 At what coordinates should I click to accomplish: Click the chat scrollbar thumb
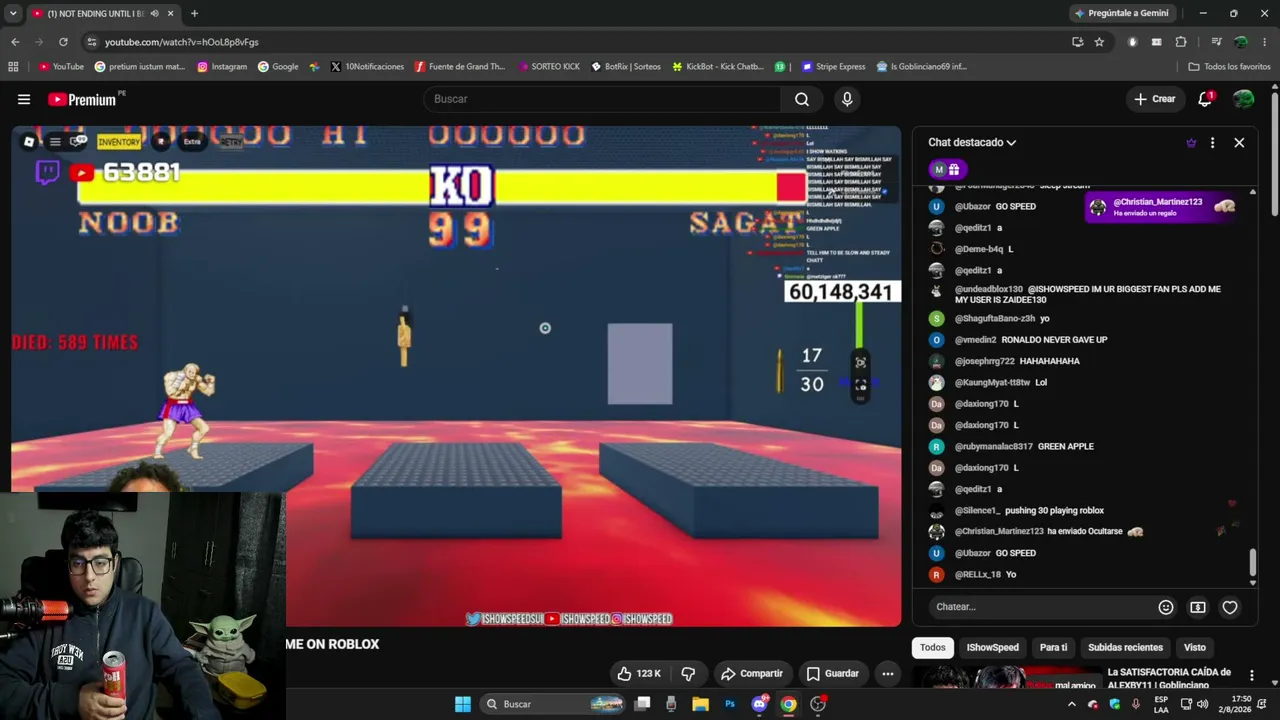point(1252,563)
